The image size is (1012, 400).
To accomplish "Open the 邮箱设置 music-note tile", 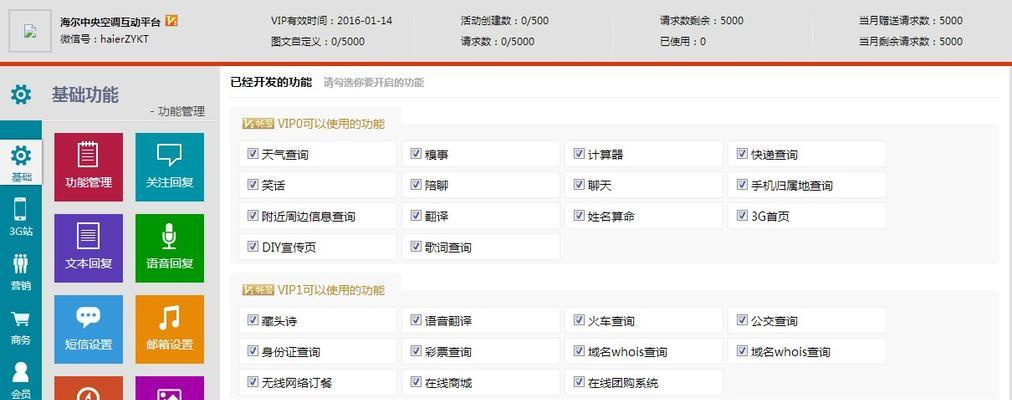I will 169,329.
